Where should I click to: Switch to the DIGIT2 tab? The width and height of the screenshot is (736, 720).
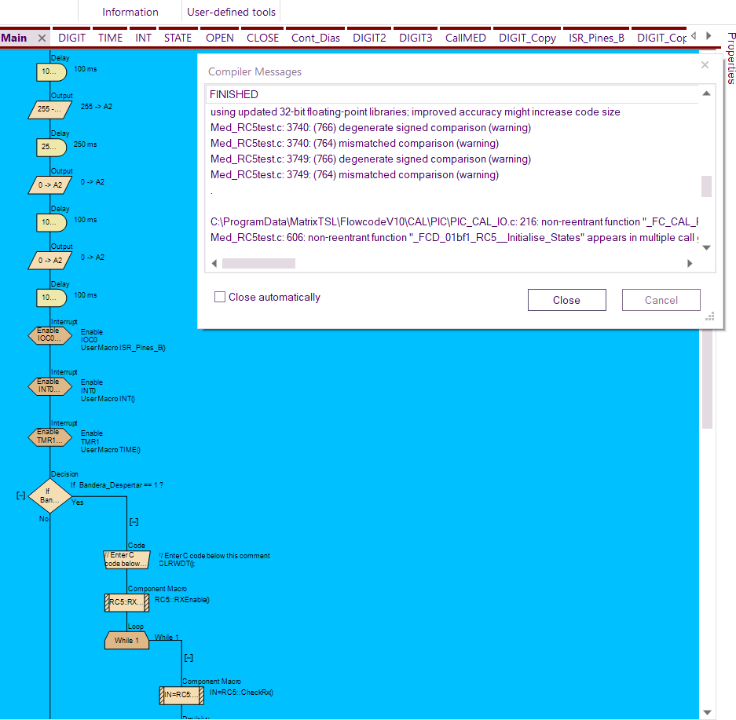(369, 38)
